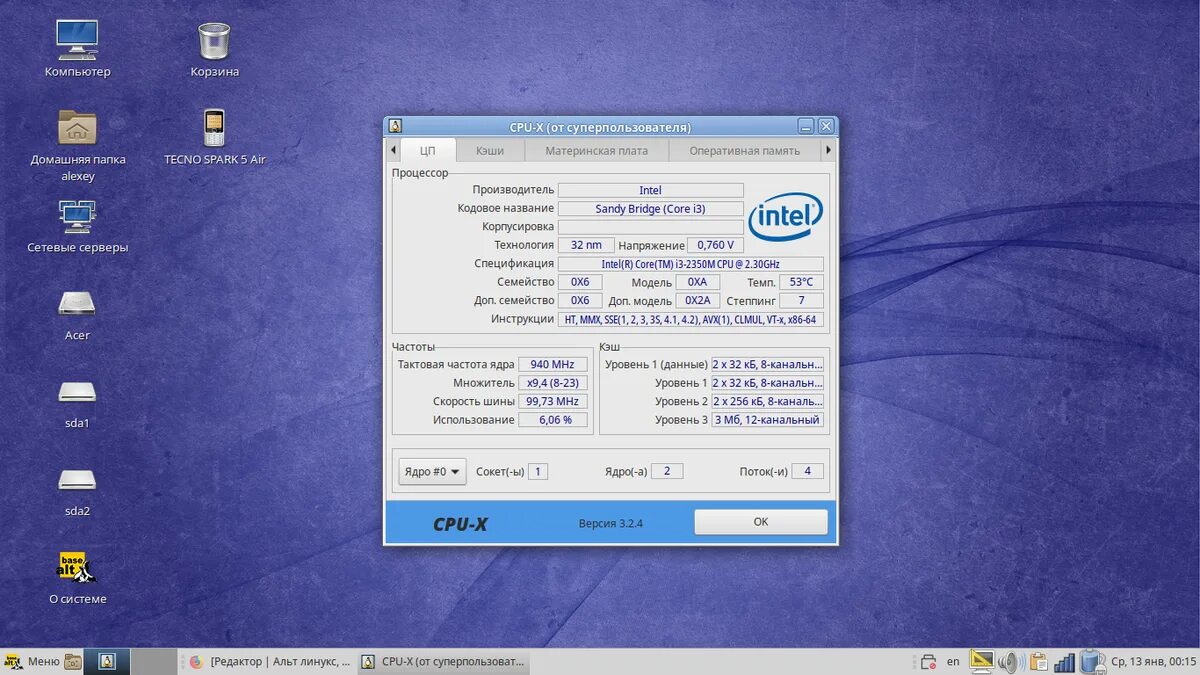1200x675 pixels.
Task: Click the Уровень 2 cache value 2 x 256 кБ
Action: (x=768, y=401)
